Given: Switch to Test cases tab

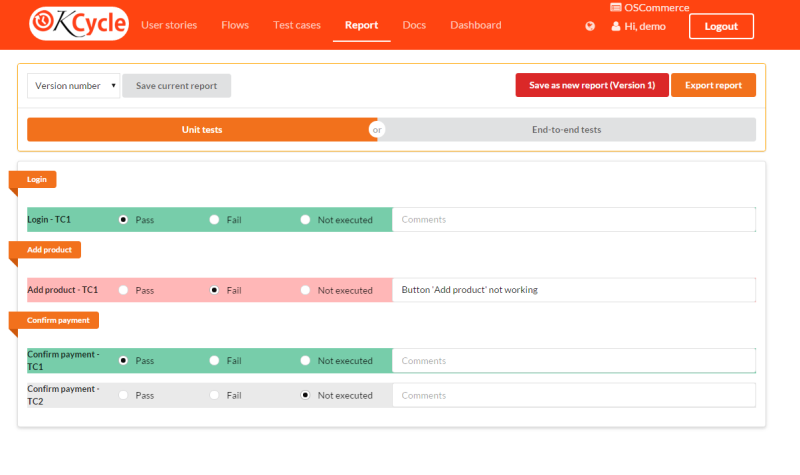Looking at the screenshot, I should [x=297, y=25].
